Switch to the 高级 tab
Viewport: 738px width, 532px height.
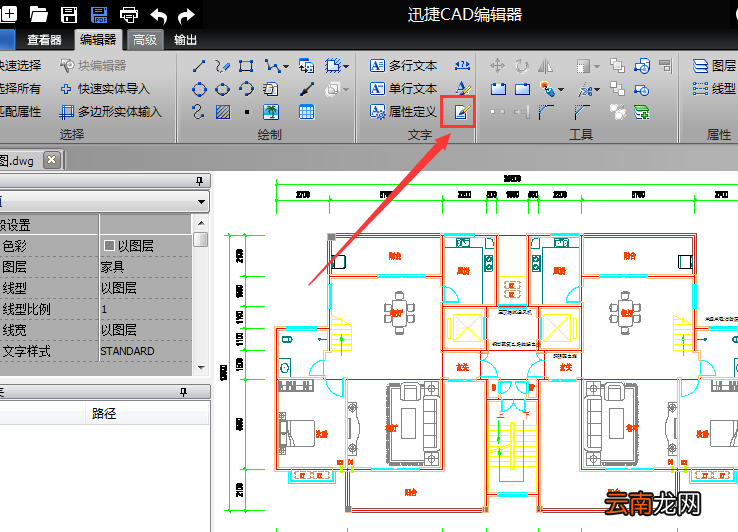coord(144,40)
